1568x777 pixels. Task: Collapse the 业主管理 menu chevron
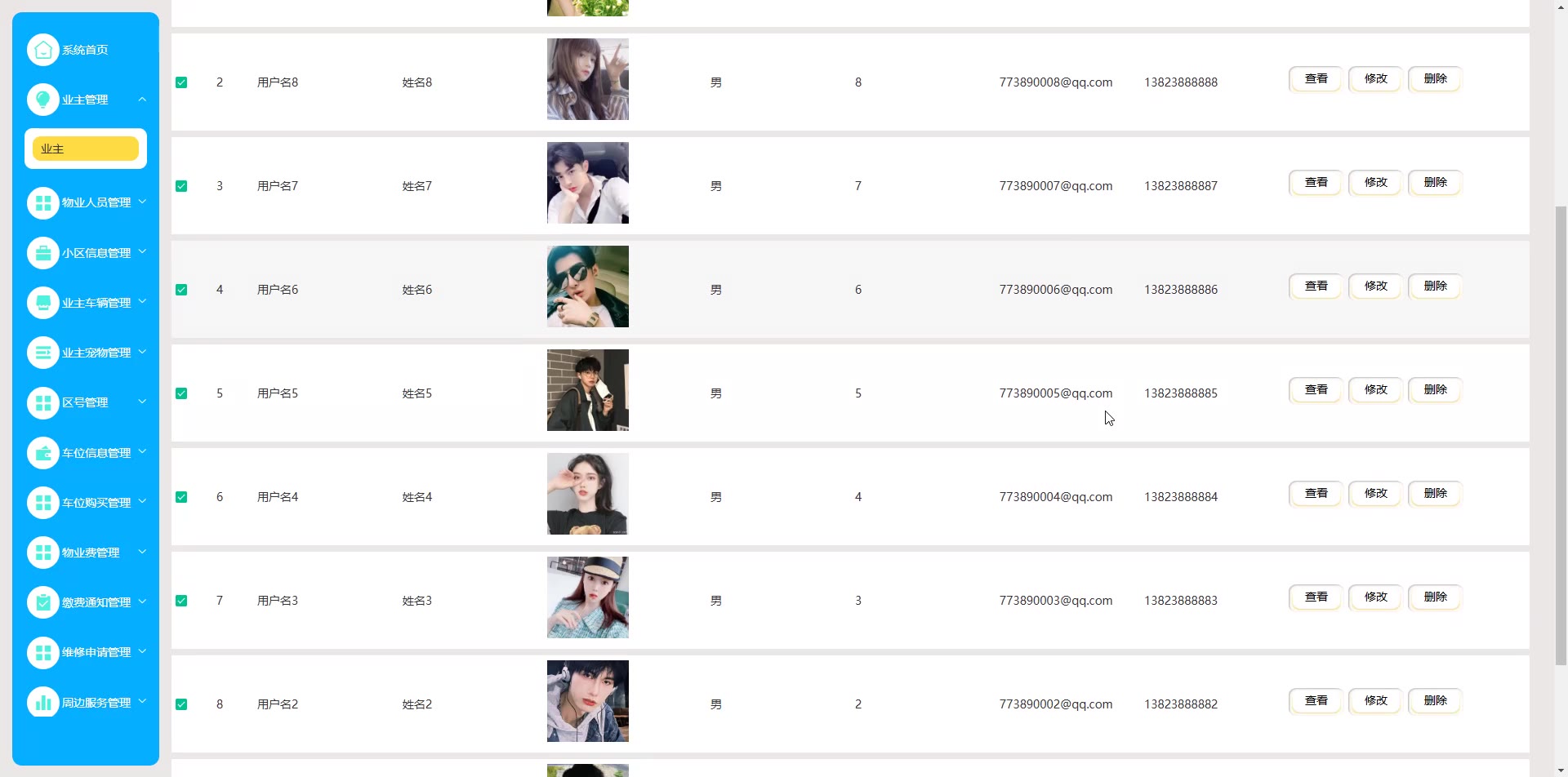[142, 100]
